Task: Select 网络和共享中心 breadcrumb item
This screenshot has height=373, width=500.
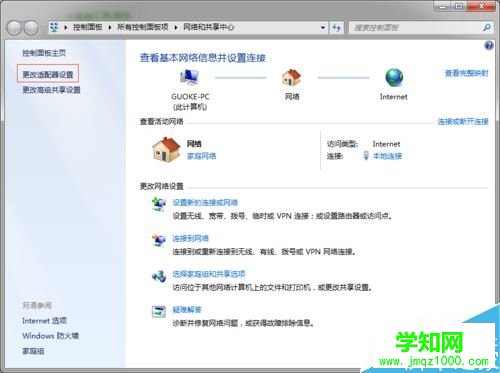Action: tap(209, 27)
